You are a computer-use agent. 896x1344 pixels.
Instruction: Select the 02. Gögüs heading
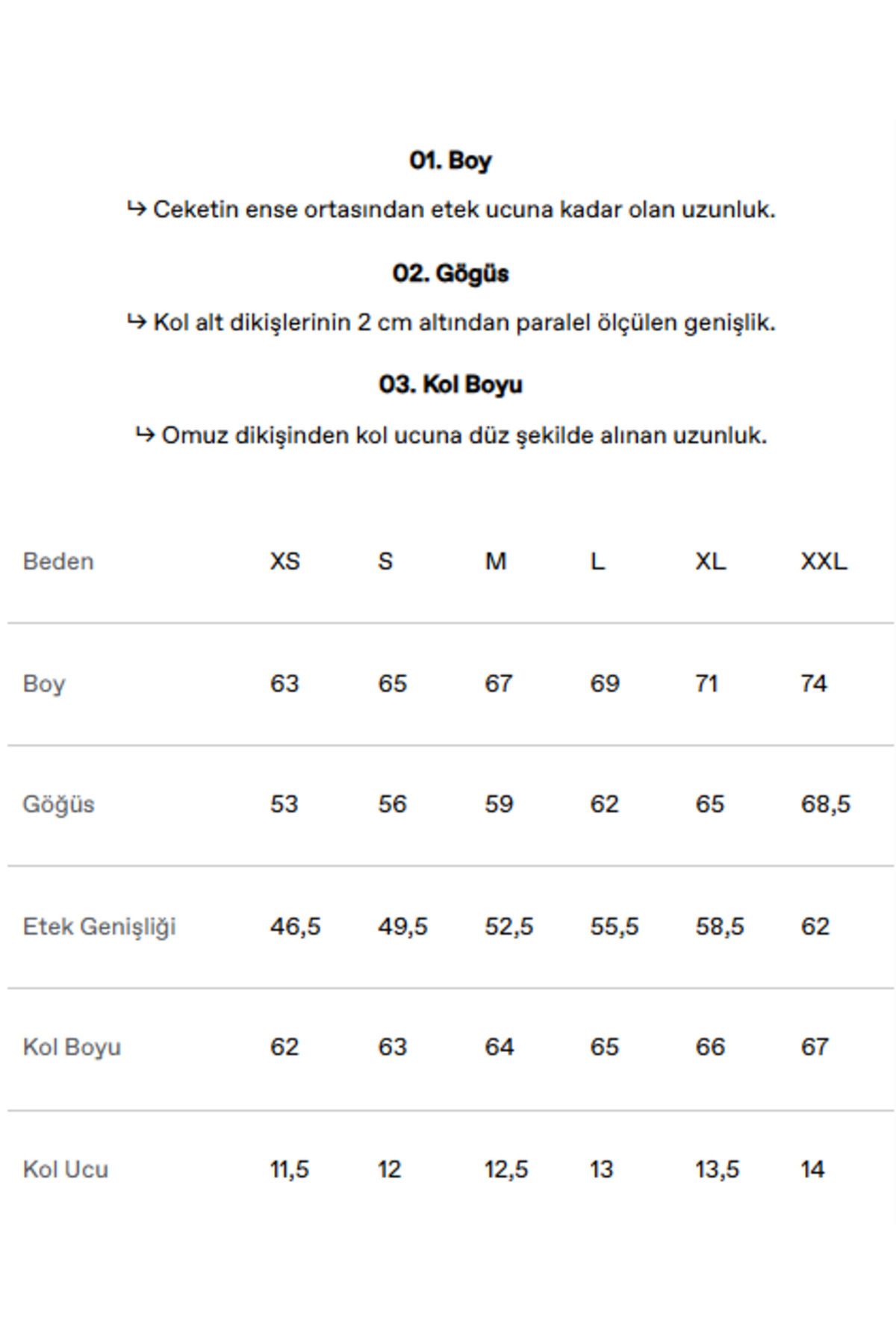[450, 273]
